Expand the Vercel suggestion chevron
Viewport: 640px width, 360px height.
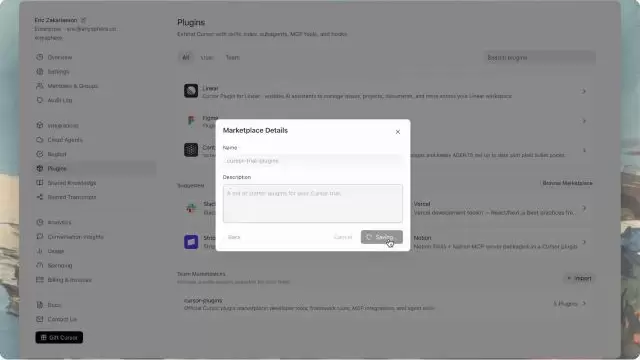[584, 208]
